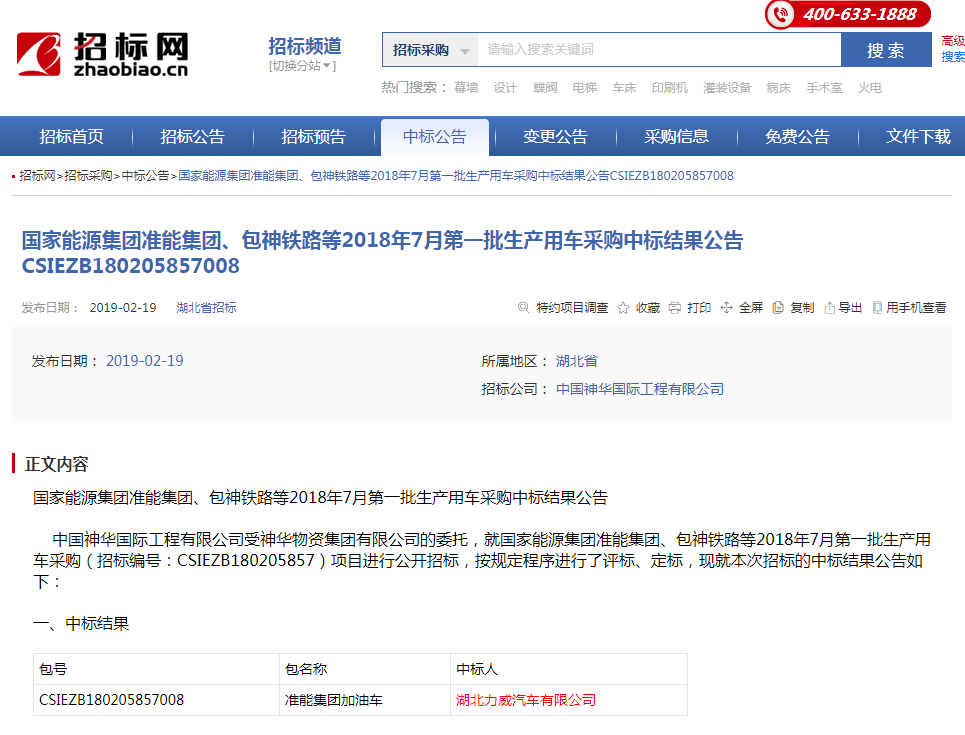Click the blue 2019-02-19 date link

[x=145, y=361]
